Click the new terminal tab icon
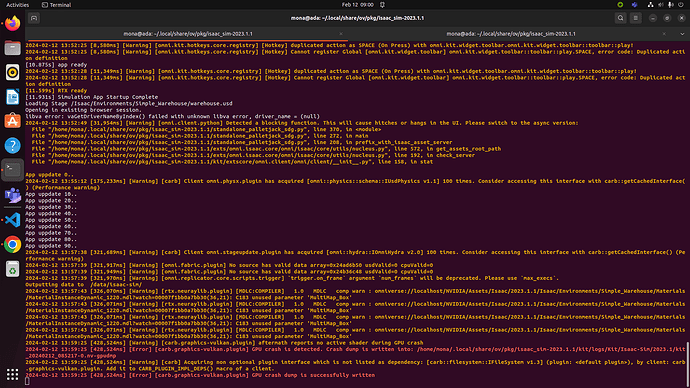This screenshot has width=690, height=388. coord(34,18)
